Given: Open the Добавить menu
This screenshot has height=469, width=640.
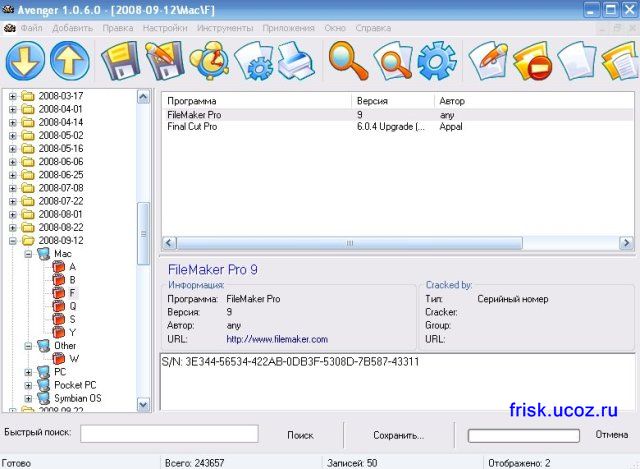Looking at the screenshot, I should [x=73, y=28].
